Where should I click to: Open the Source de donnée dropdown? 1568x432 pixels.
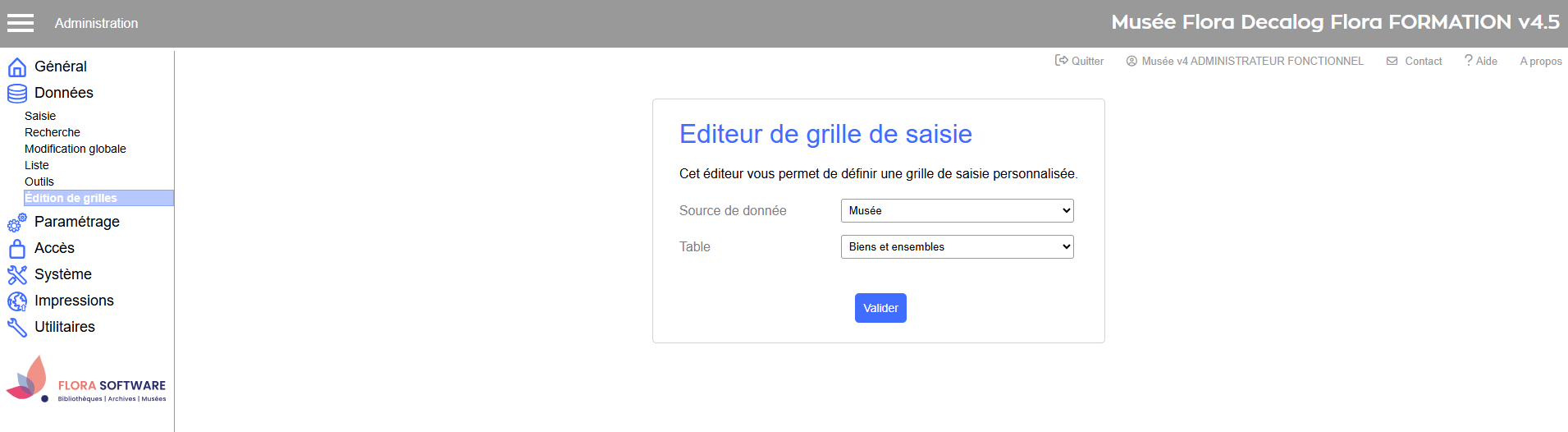(x=957, y=211)
